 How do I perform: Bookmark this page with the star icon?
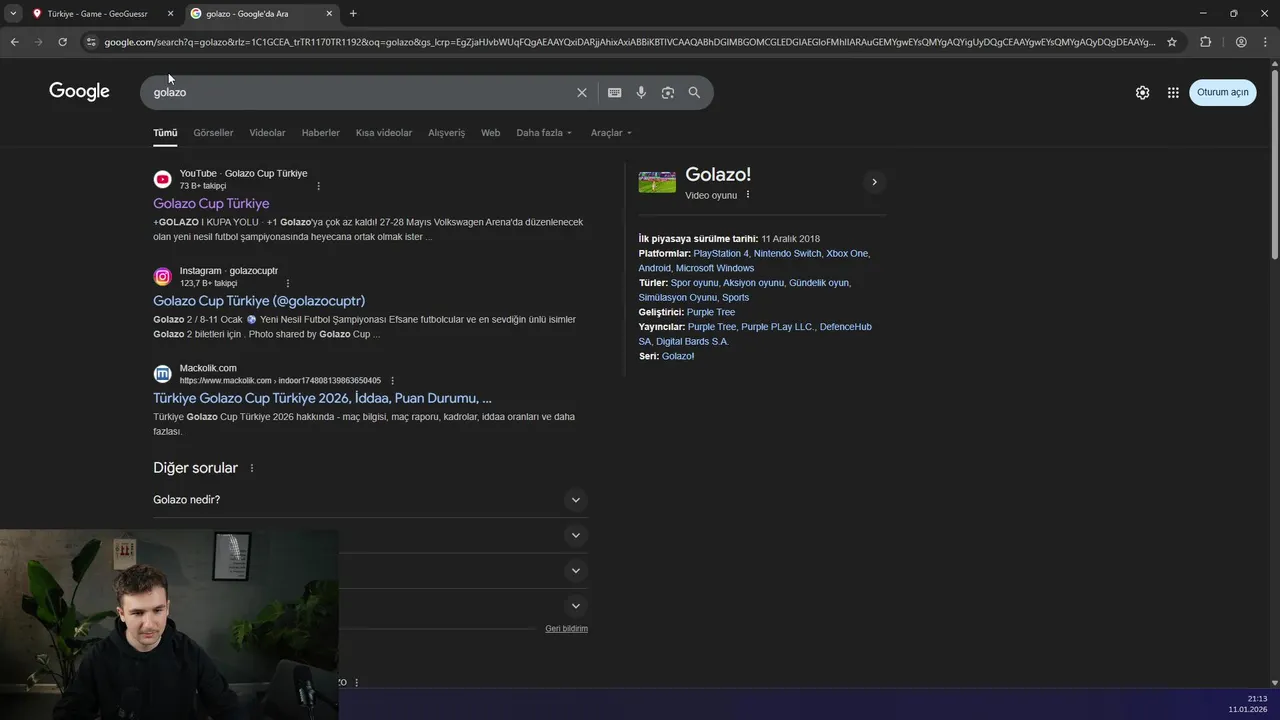click(x=1172, y=42)
